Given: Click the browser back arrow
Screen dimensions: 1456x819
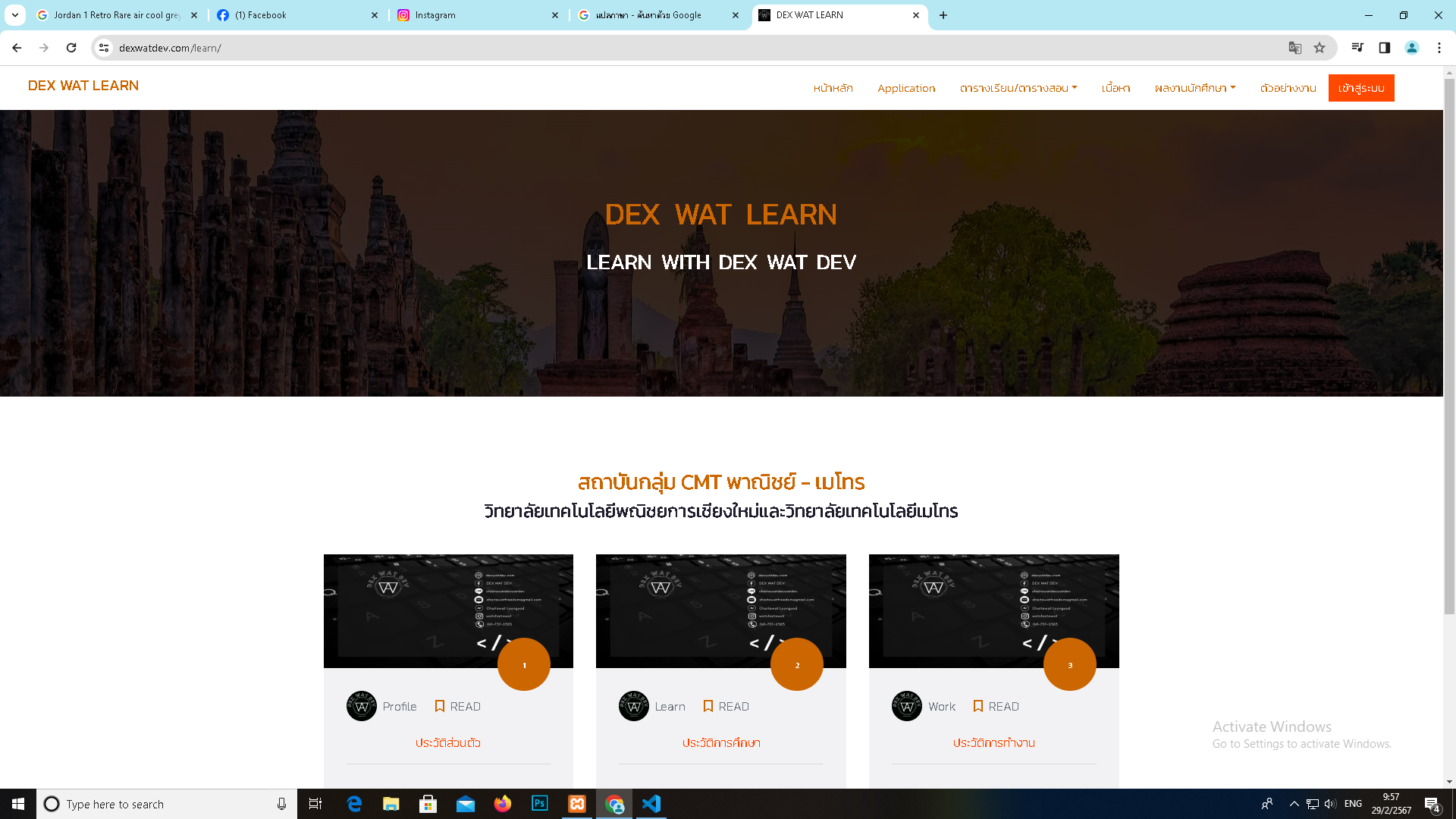Looking at the screenshot, I should 17,48.
